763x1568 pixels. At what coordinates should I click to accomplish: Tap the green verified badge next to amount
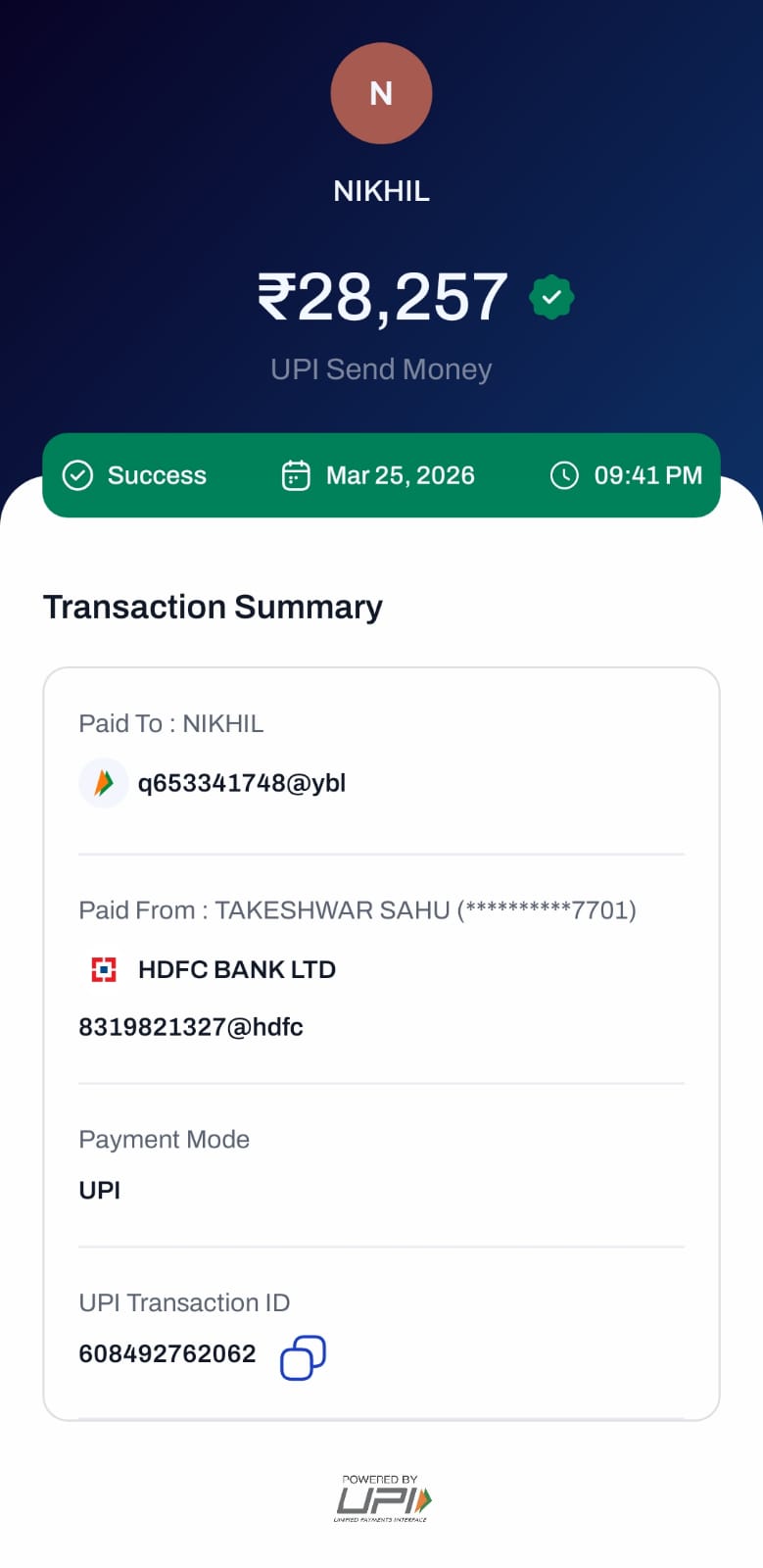(x=551, y=298)
